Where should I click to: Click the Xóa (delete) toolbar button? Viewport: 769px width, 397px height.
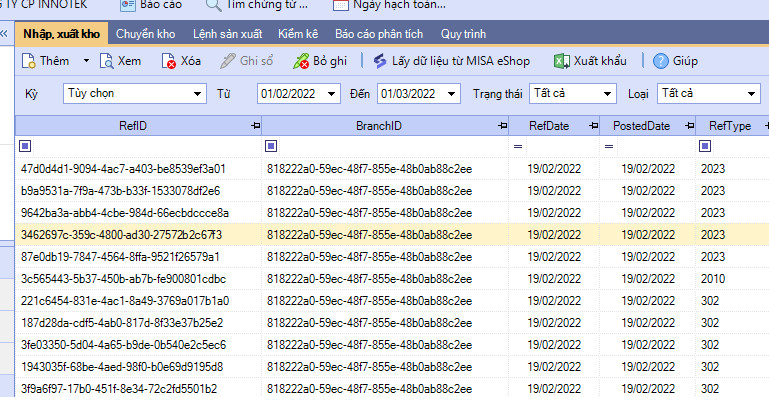click(181, 61)
